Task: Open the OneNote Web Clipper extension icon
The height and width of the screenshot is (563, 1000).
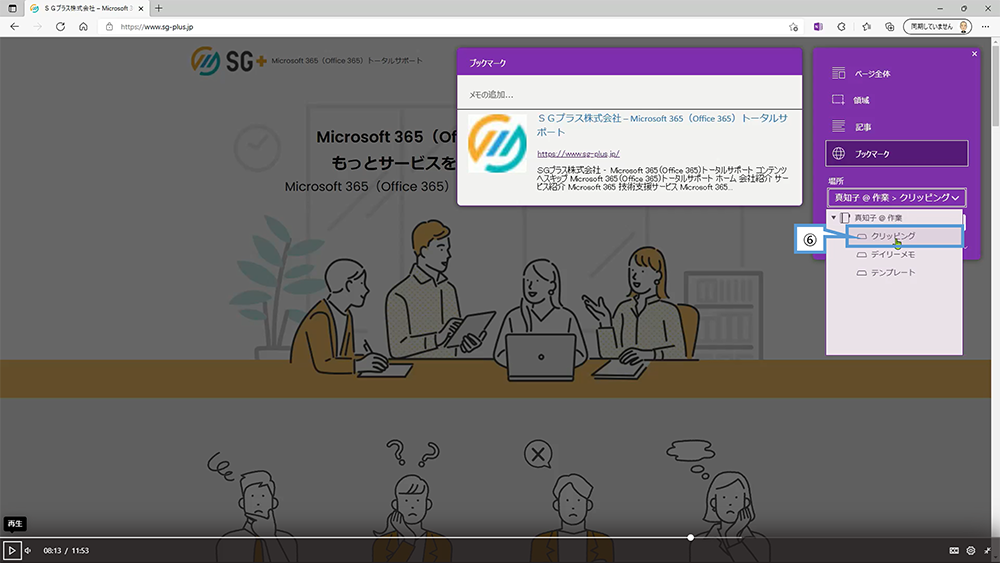Action: point(818,27)
